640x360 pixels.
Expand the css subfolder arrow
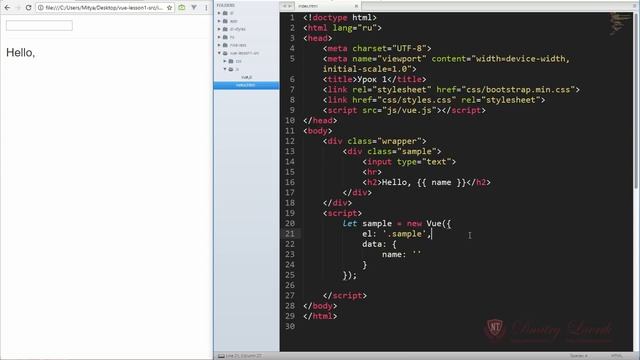pos(225,61)
